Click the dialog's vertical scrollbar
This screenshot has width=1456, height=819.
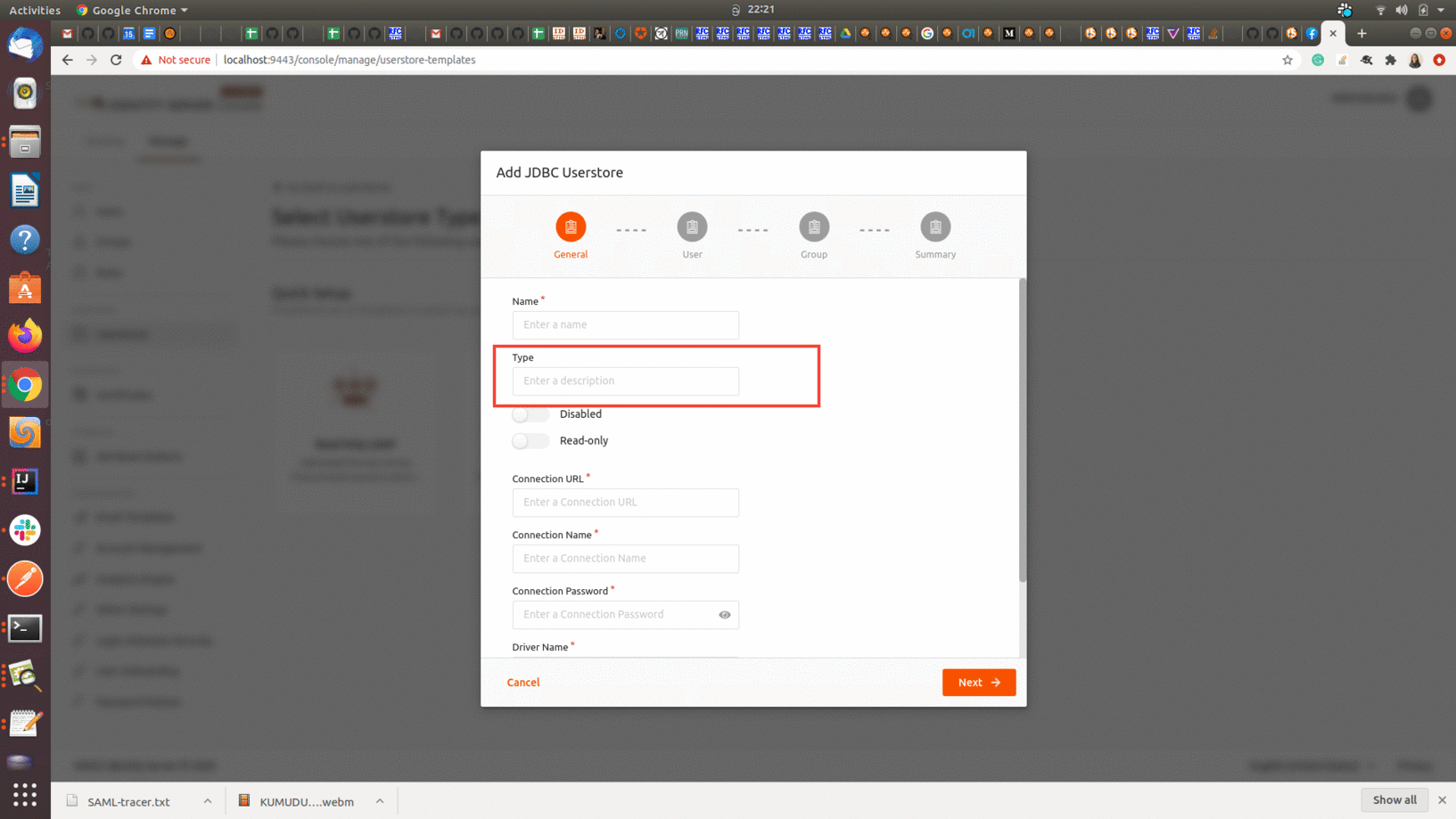click(x=1023, y=430)
